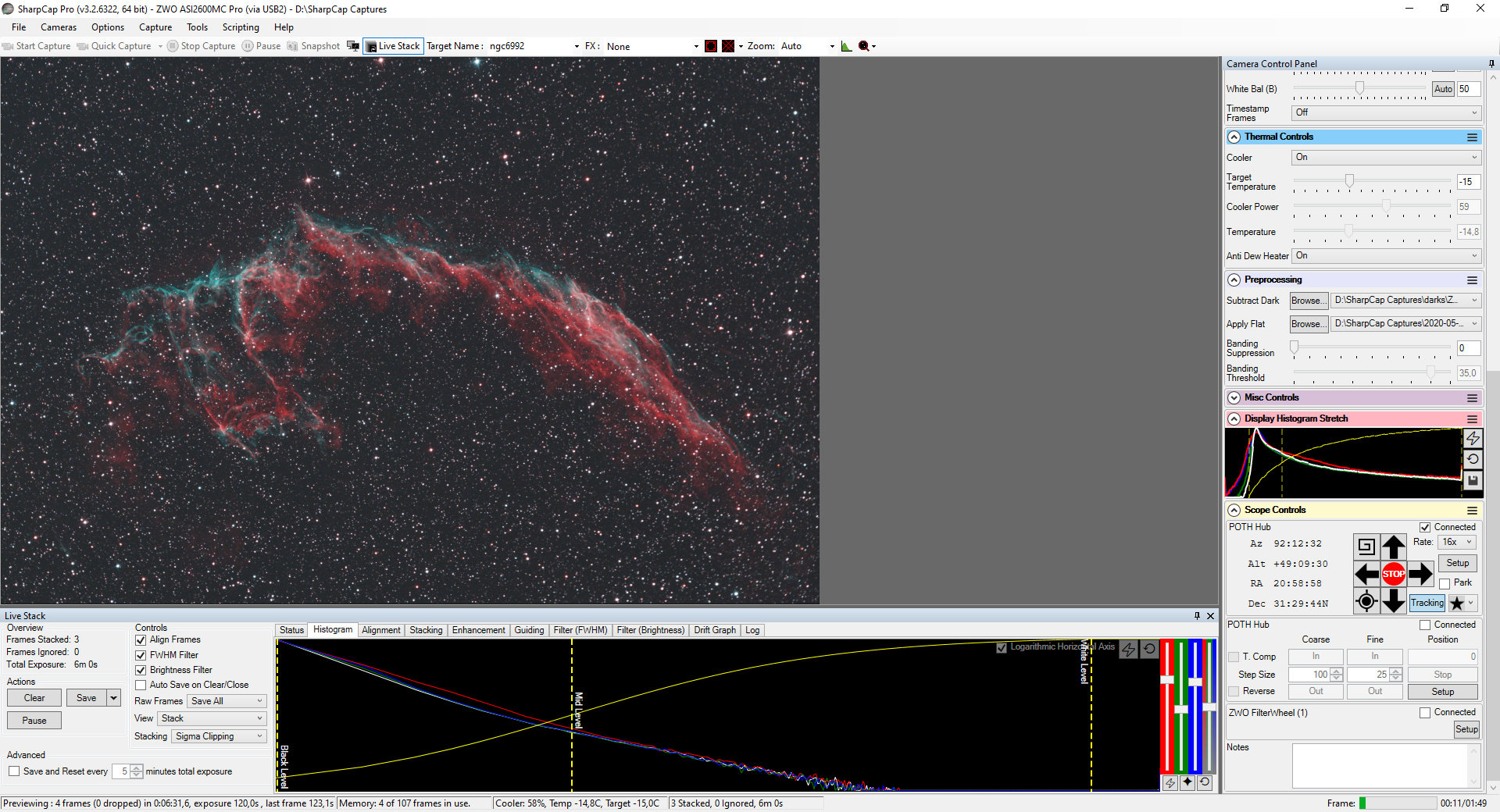This screenshot has width=1500, height=812.
Task: Switch to the Alignment tab
Action: pyautogui.click(x=380, y=630)
